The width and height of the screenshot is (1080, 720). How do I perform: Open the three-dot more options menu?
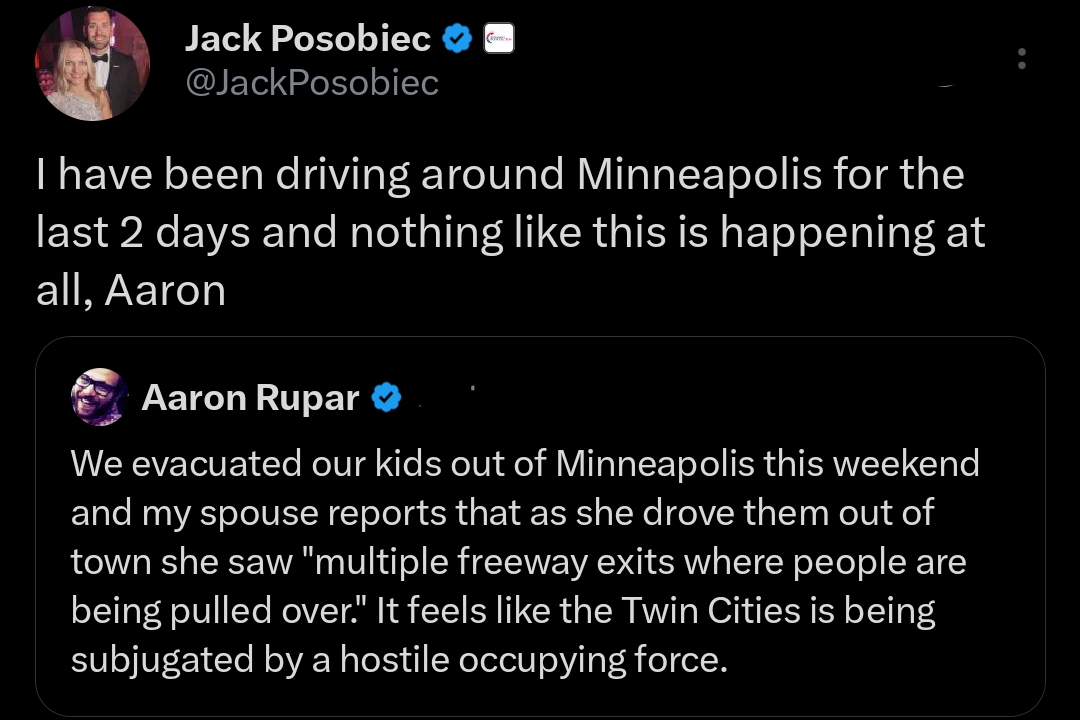click(x=1021, y=59)
